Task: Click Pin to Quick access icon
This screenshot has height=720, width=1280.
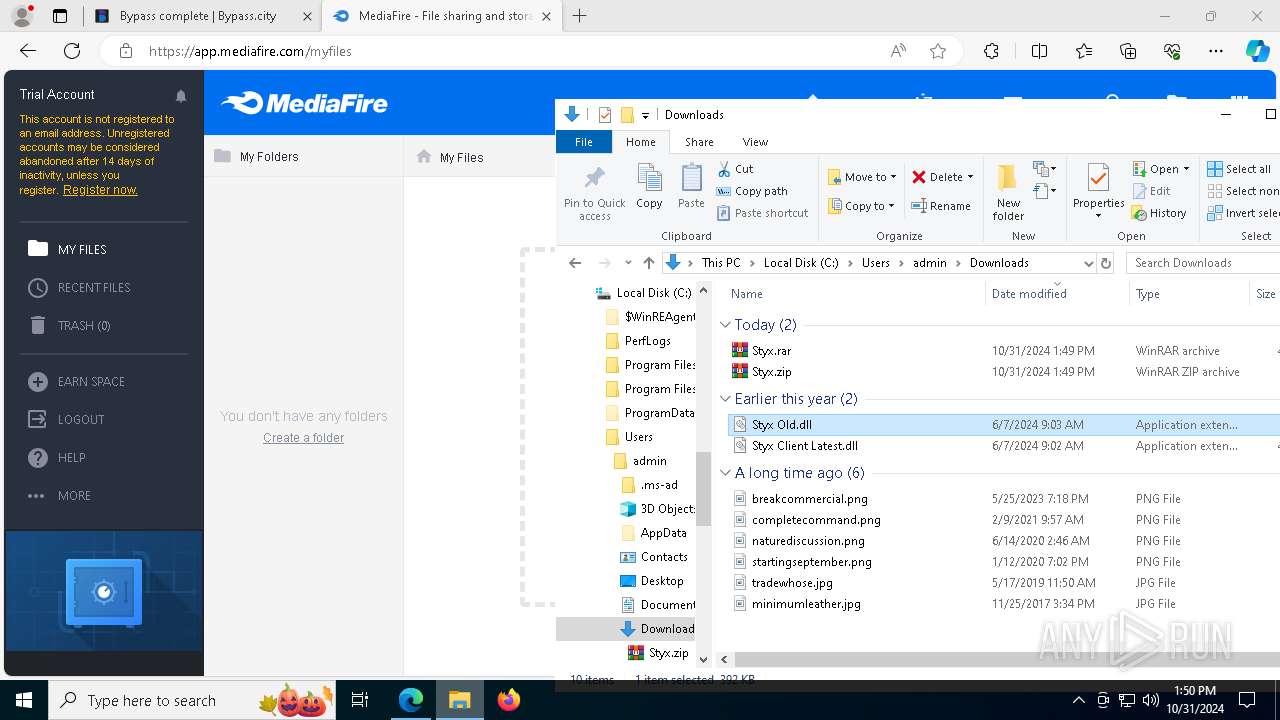Action: [594, 193]
